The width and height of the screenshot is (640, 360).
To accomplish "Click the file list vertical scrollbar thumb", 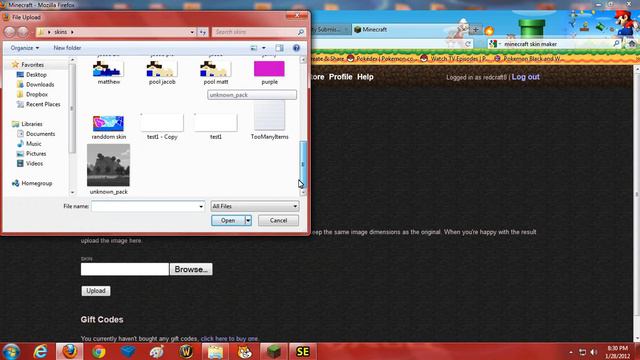I will (302, 163).
